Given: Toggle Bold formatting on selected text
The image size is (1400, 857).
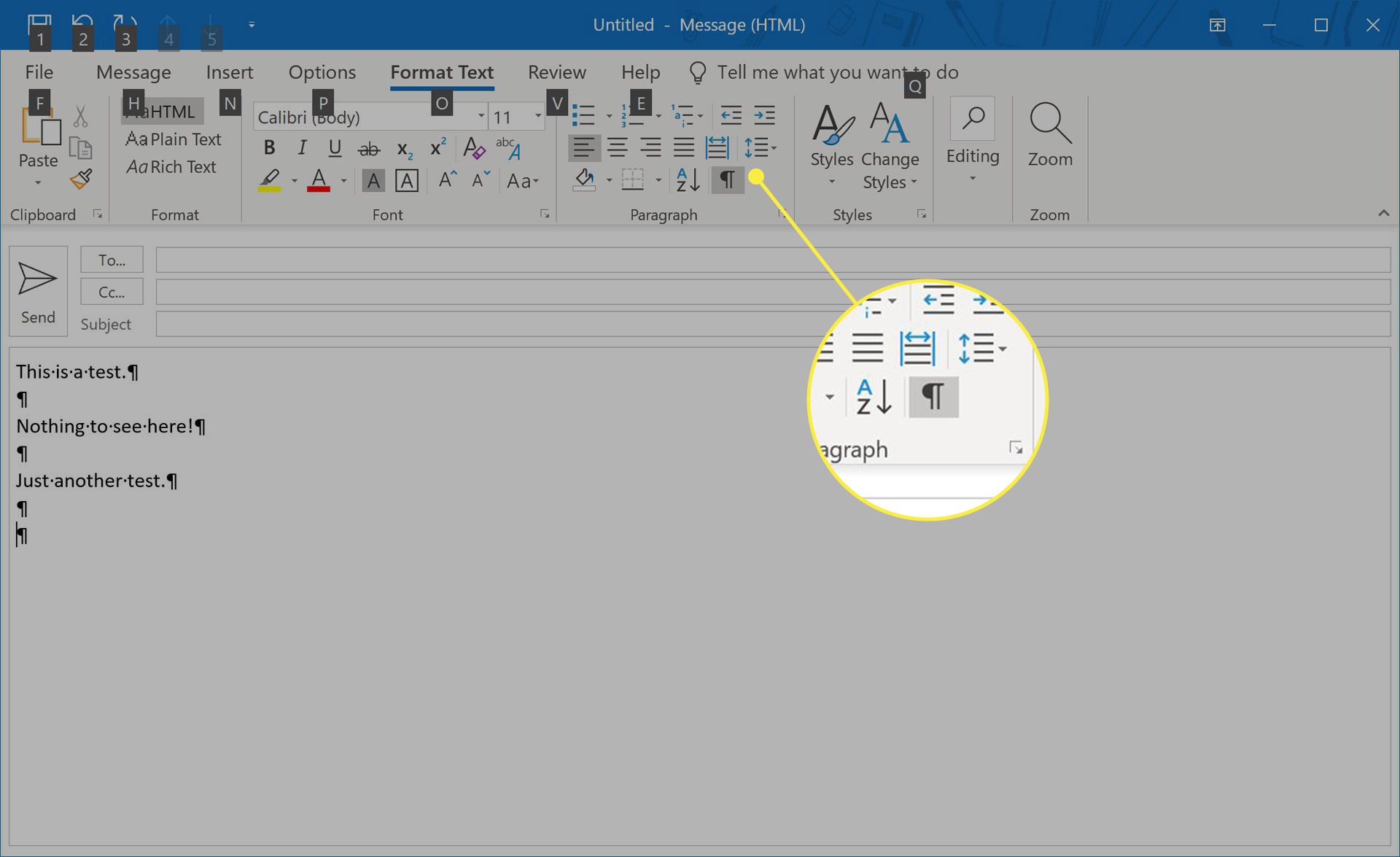Looking at the screenshot, I should pyautogui.click(x=270, y=148).
